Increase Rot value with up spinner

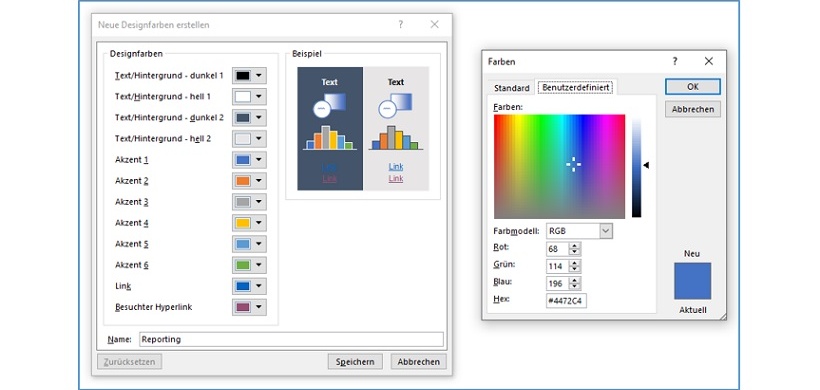coord(575,246)
